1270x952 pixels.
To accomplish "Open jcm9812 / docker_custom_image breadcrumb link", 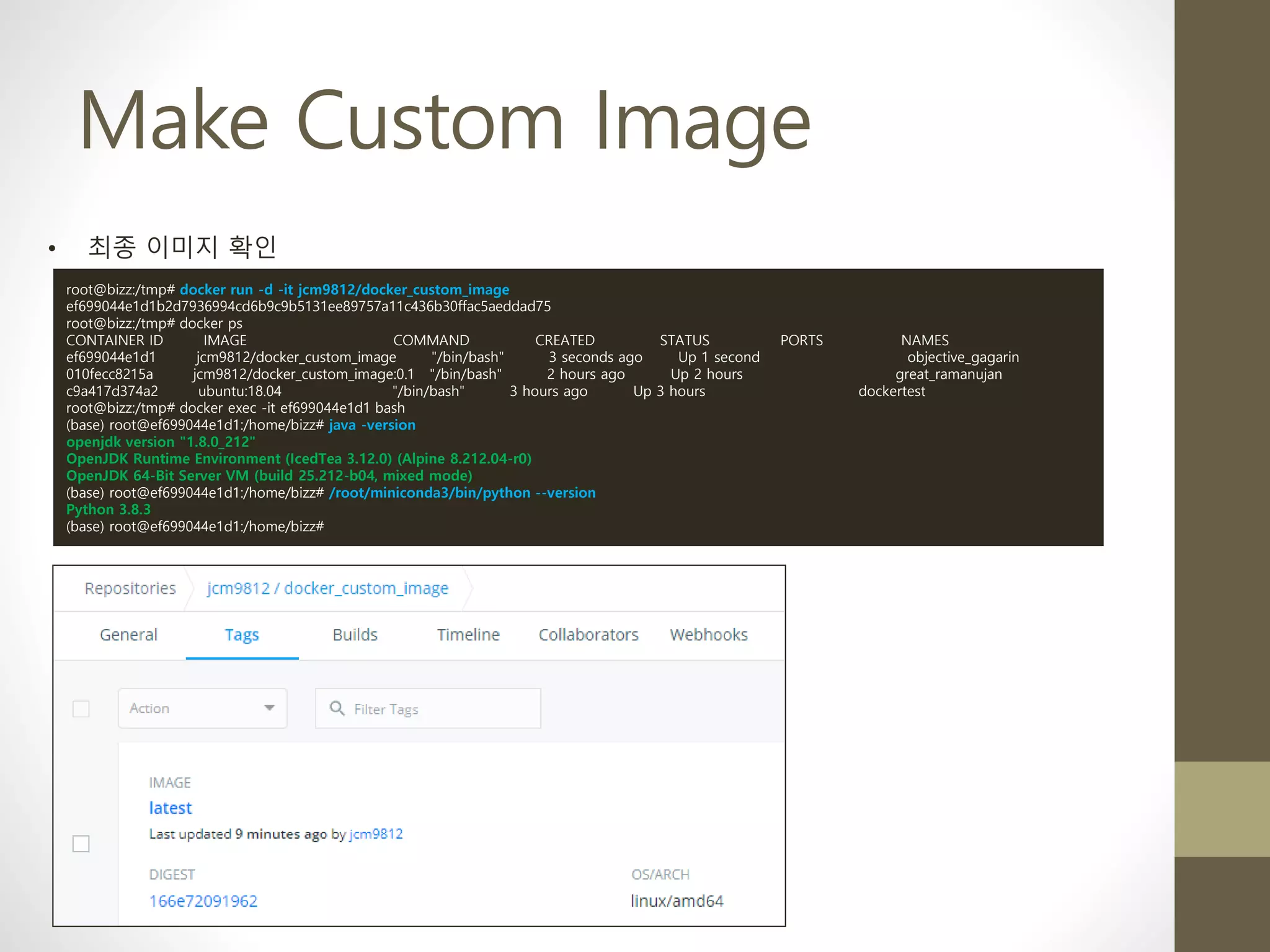I will pyautogui.click(x=327, y=588).
